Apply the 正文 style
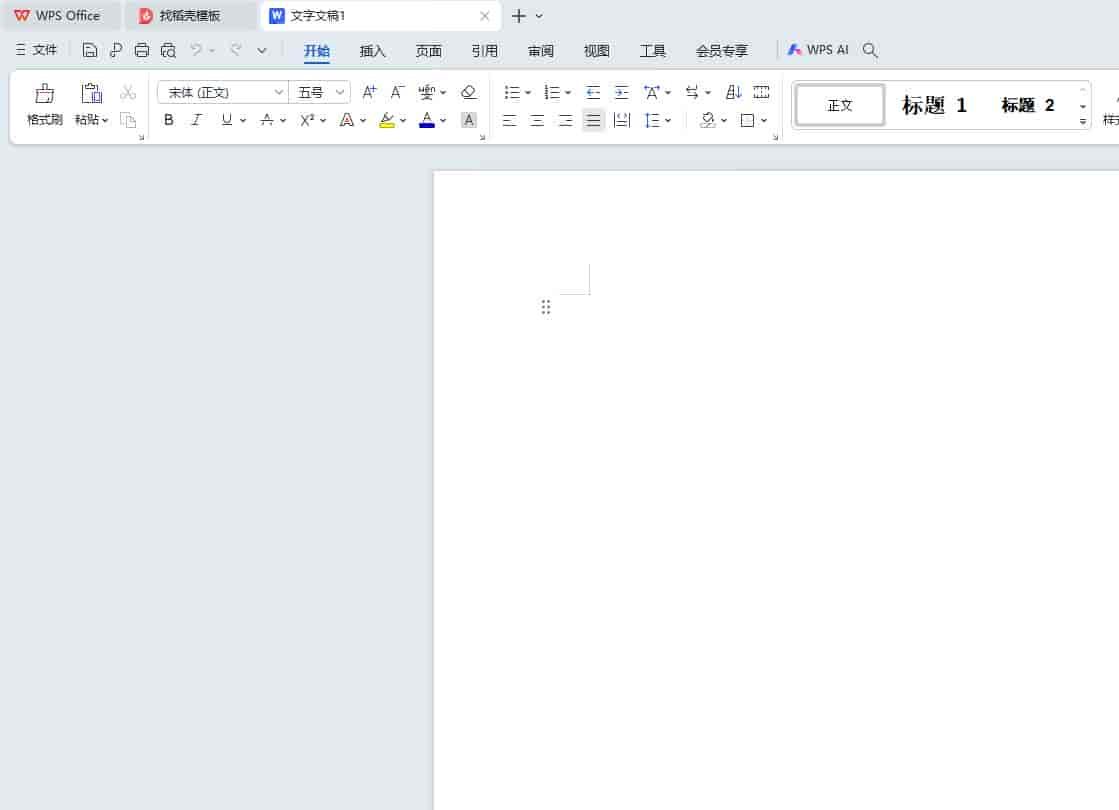Viewport: 1119px width, 810px height. 840,105
